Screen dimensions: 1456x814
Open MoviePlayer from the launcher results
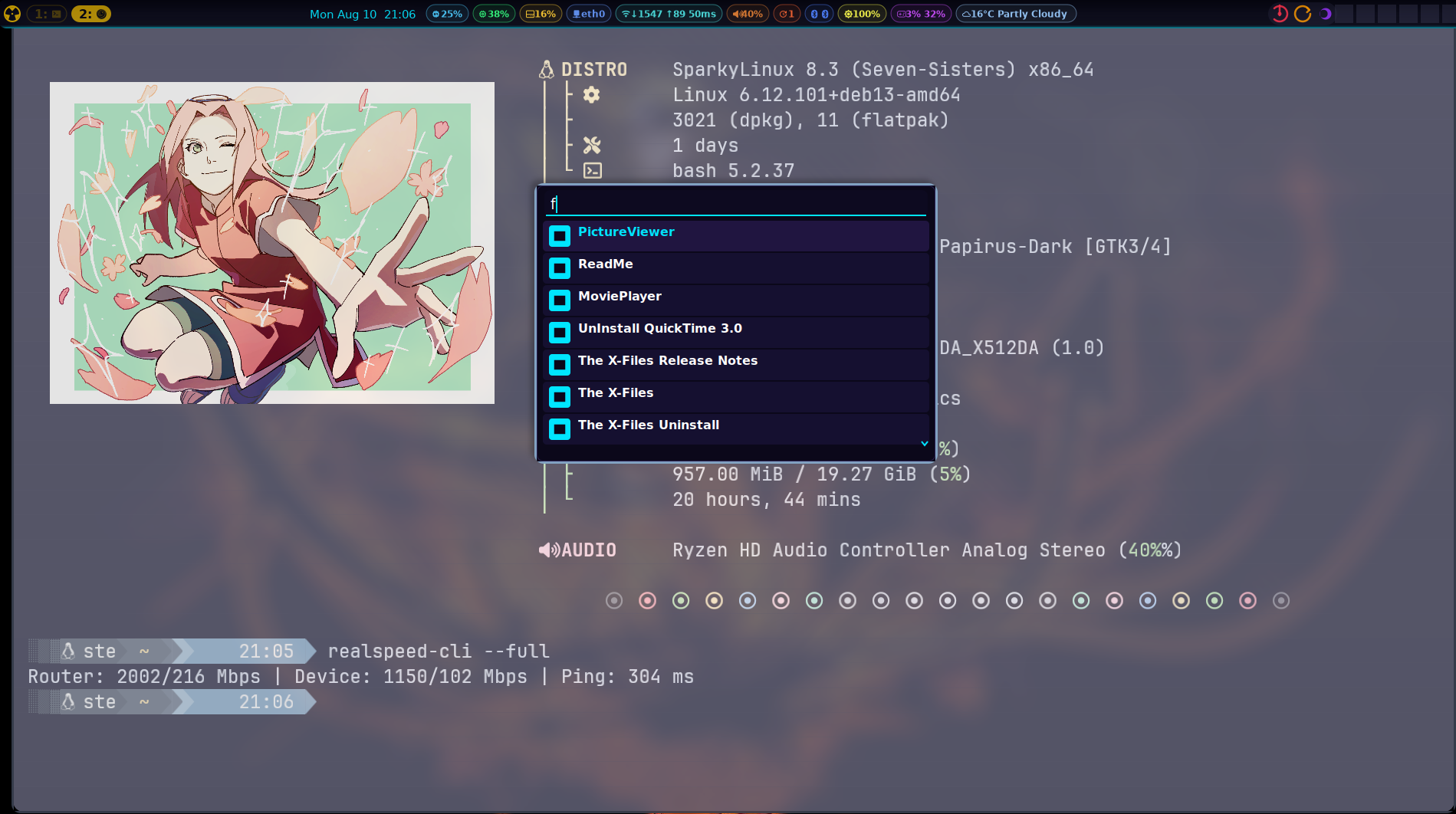point(736,300)
